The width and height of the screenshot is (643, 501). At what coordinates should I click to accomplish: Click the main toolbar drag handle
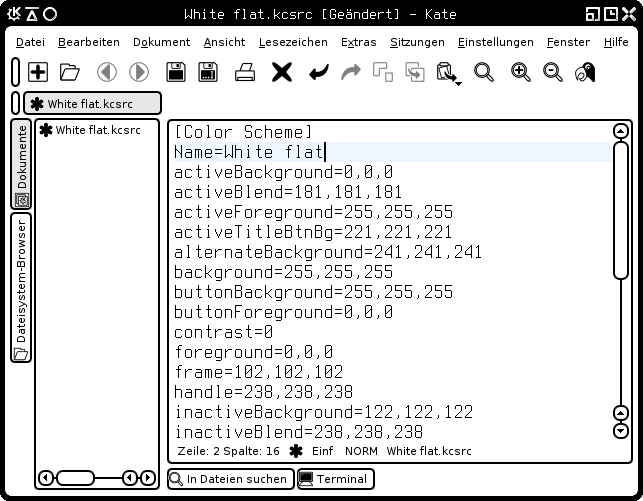point(15,72)
